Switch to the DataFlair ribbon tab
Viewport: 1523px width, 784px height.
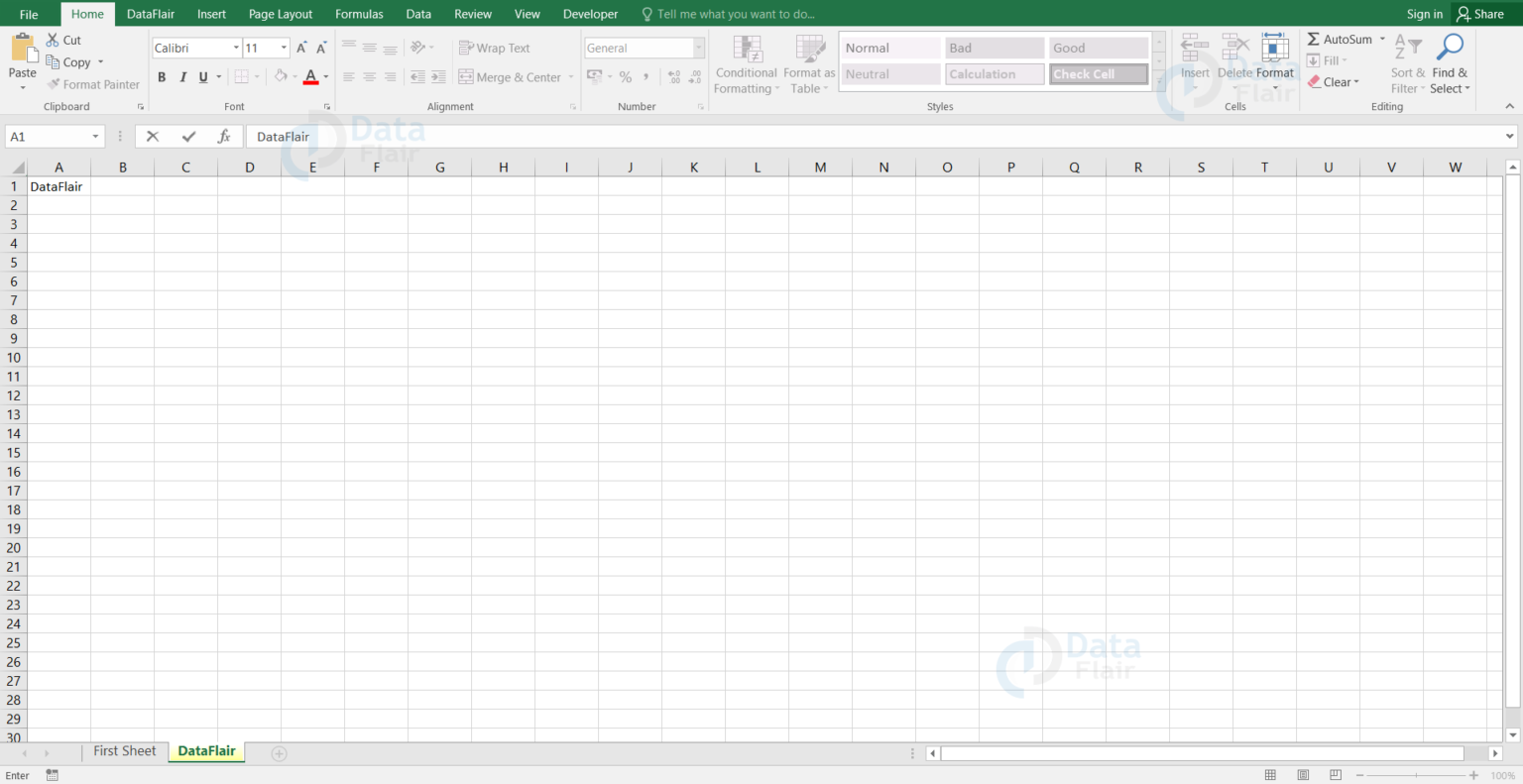[x=151, y=14]
